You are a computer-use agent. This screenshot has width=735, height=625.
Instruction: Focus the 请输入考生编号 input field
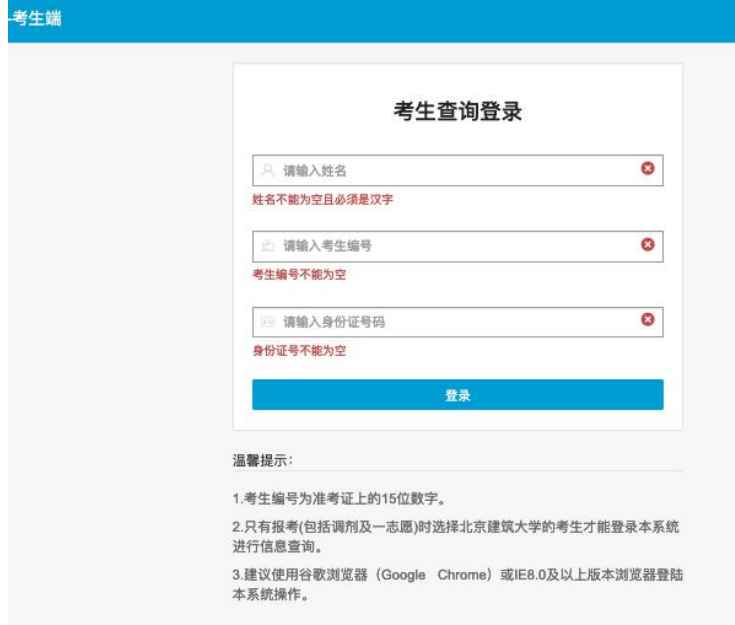pyautogui.click(x=450, y=246)
